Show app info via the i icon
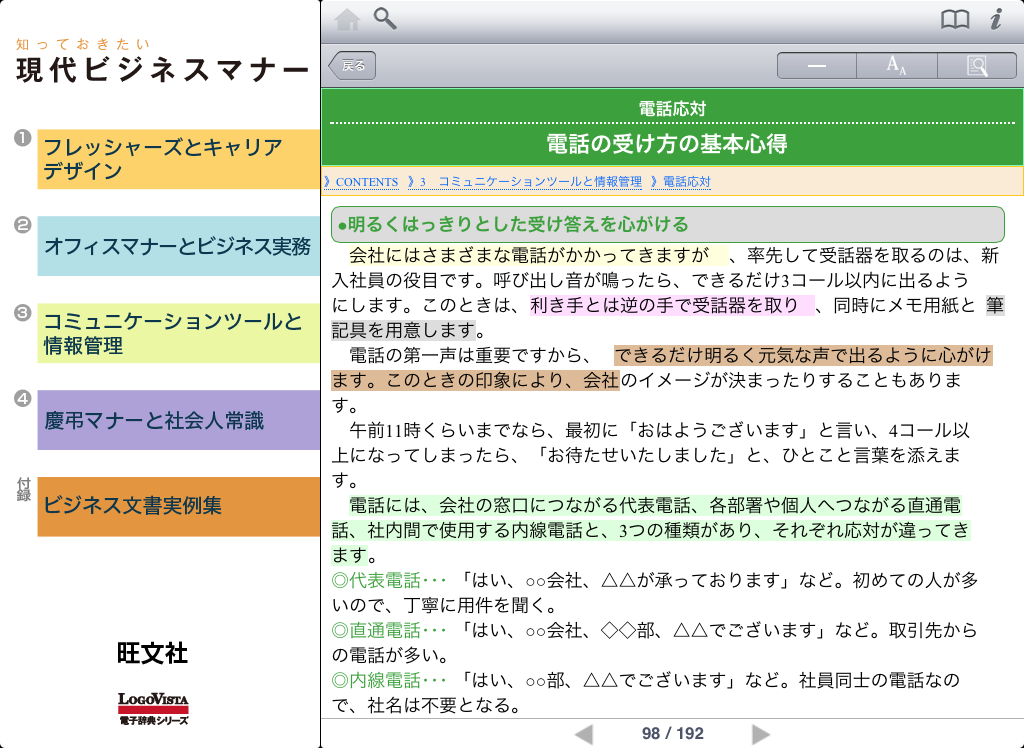This screenshot has height=748, width=1024. point(996,19)
